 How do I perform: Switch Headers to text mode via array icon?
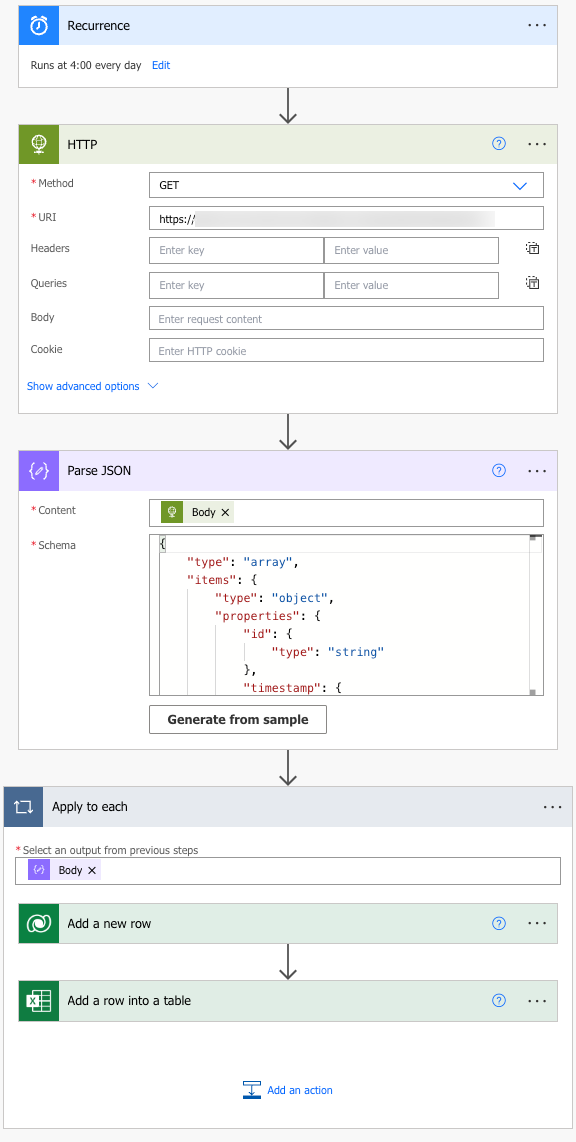click(x=532, y=248)
